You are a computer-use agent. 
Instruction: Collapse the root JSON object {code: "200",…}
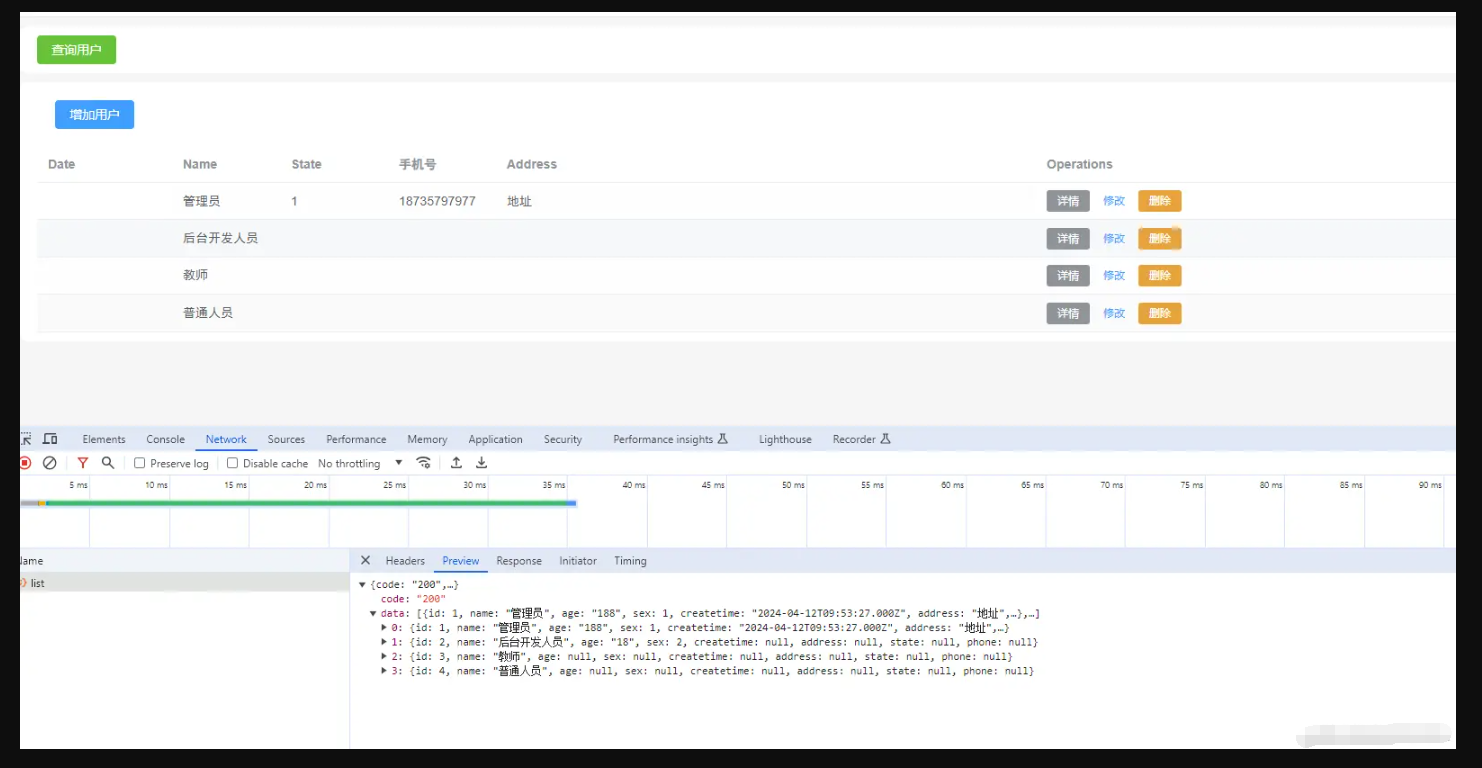(x=362, y=585)
